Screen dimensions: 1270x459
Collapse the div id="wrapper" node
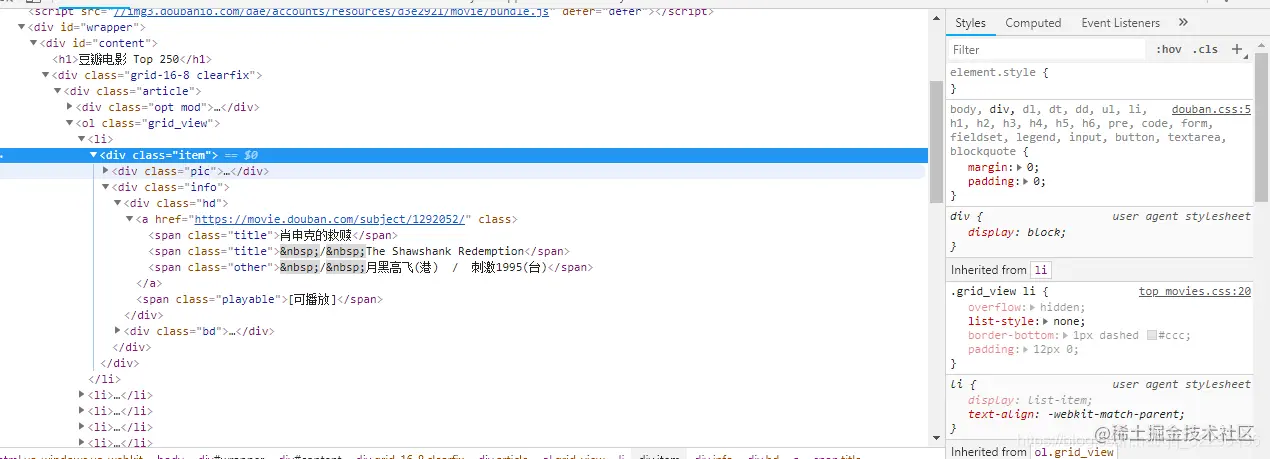(22, 27)
